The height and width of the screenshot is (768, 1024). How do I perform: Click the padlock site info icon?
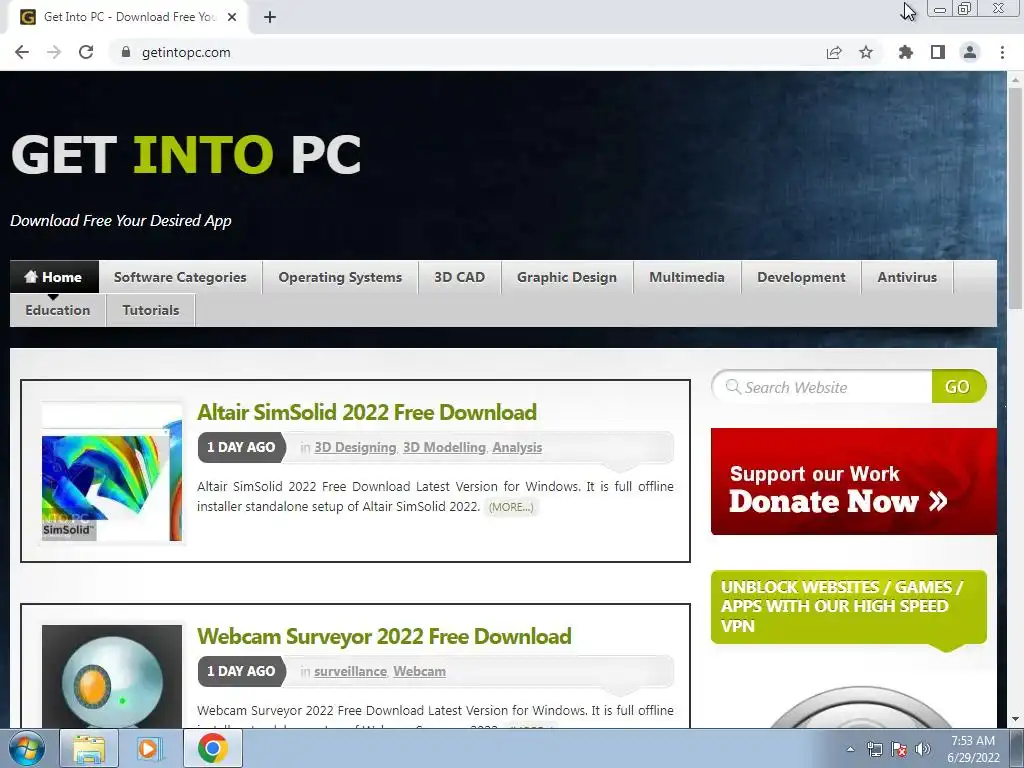[126, 52]
